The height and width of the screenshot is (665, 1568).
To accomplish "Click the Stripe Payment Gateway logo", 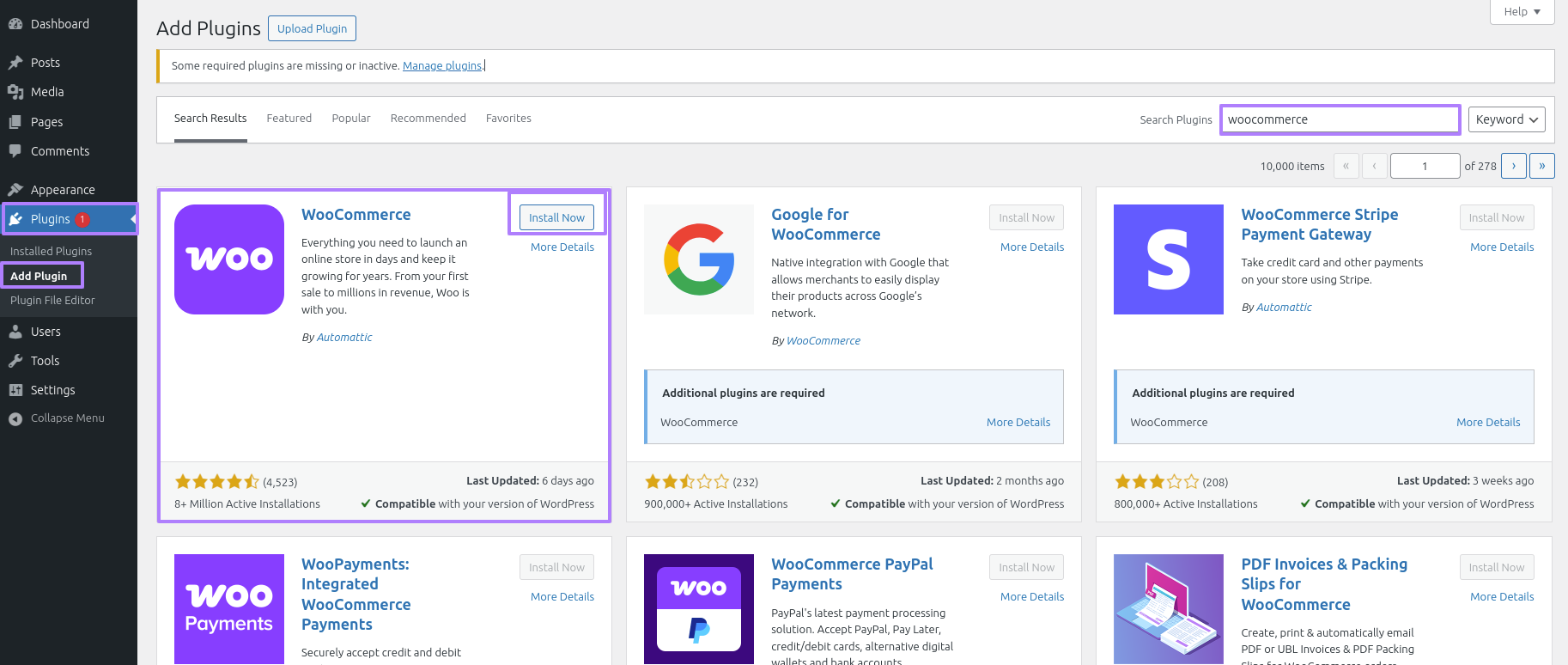I will (1169, 259).
